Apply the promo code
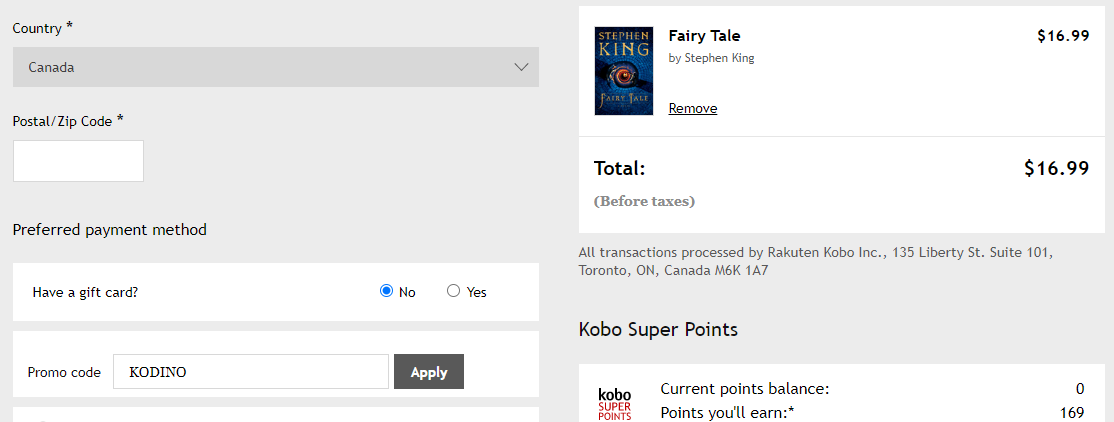This screenshot has height=422, width=1114. tap(429, 372)
